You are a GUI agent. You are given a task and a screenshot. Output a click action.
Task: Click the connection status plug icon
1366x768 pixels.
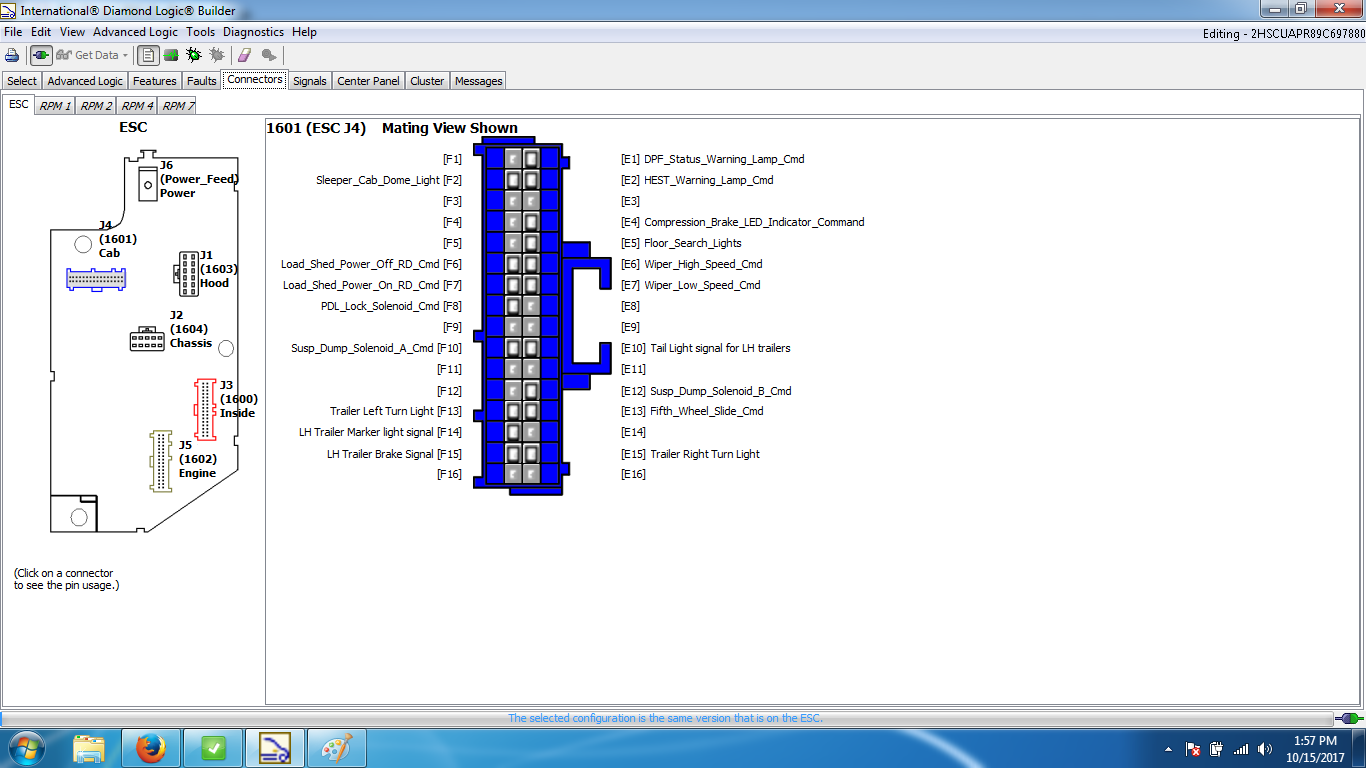pos(1349,718)
